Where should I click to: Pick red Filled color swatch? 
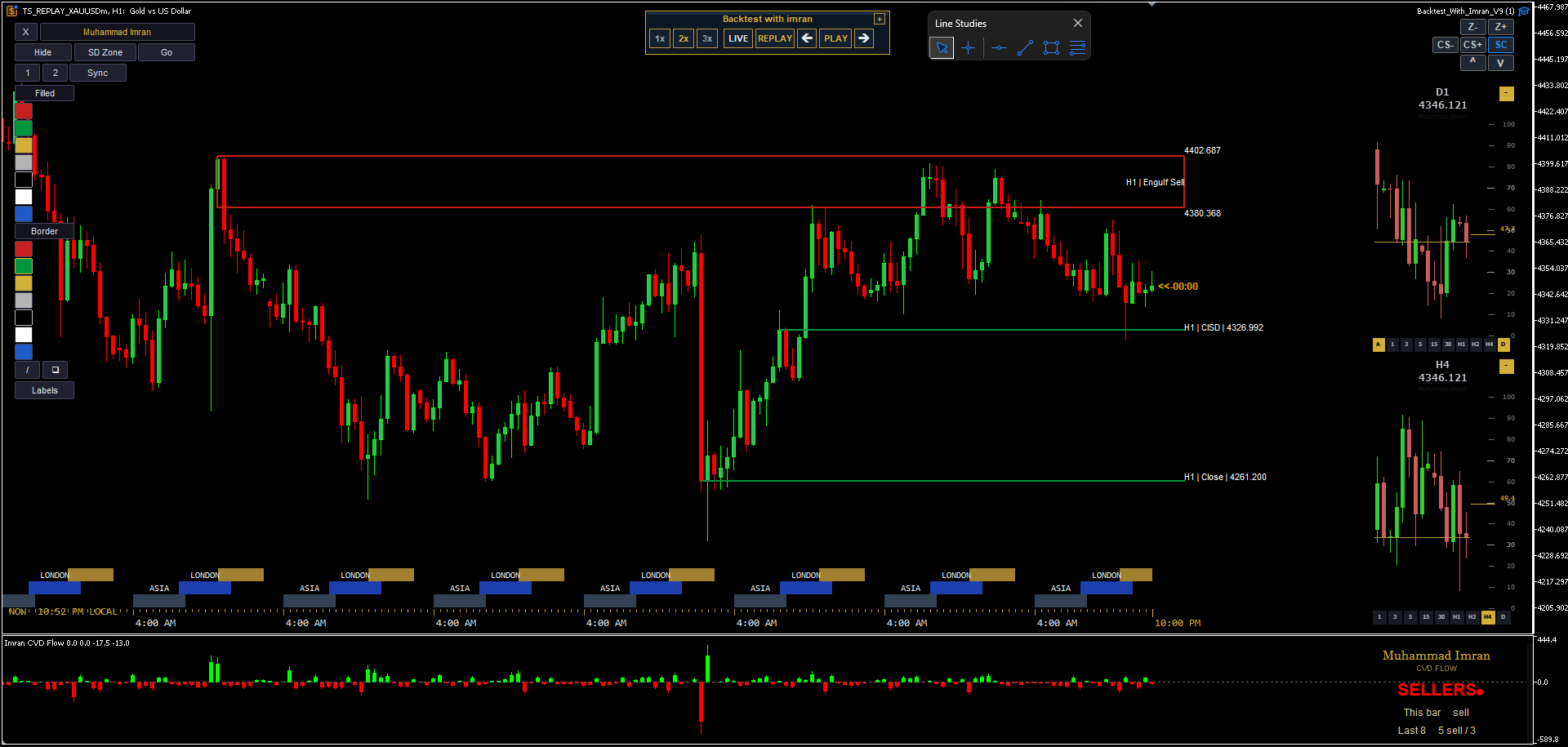tap(24, 111)
